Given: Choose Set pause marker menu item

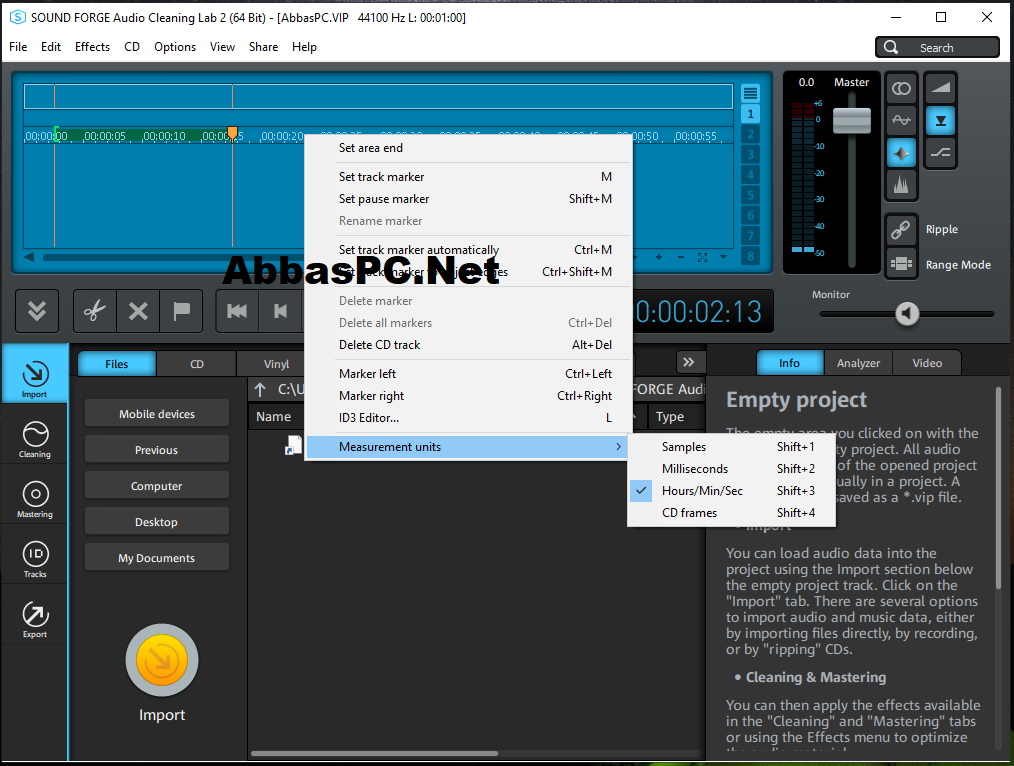Looking at the screenshot, I should click(468, 198).
